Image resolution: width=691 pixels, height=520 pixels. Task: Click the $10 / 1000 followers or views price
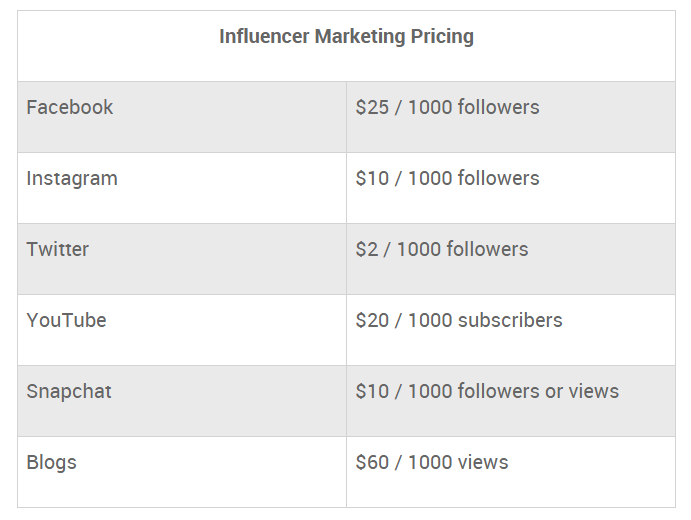click(487, 391)
